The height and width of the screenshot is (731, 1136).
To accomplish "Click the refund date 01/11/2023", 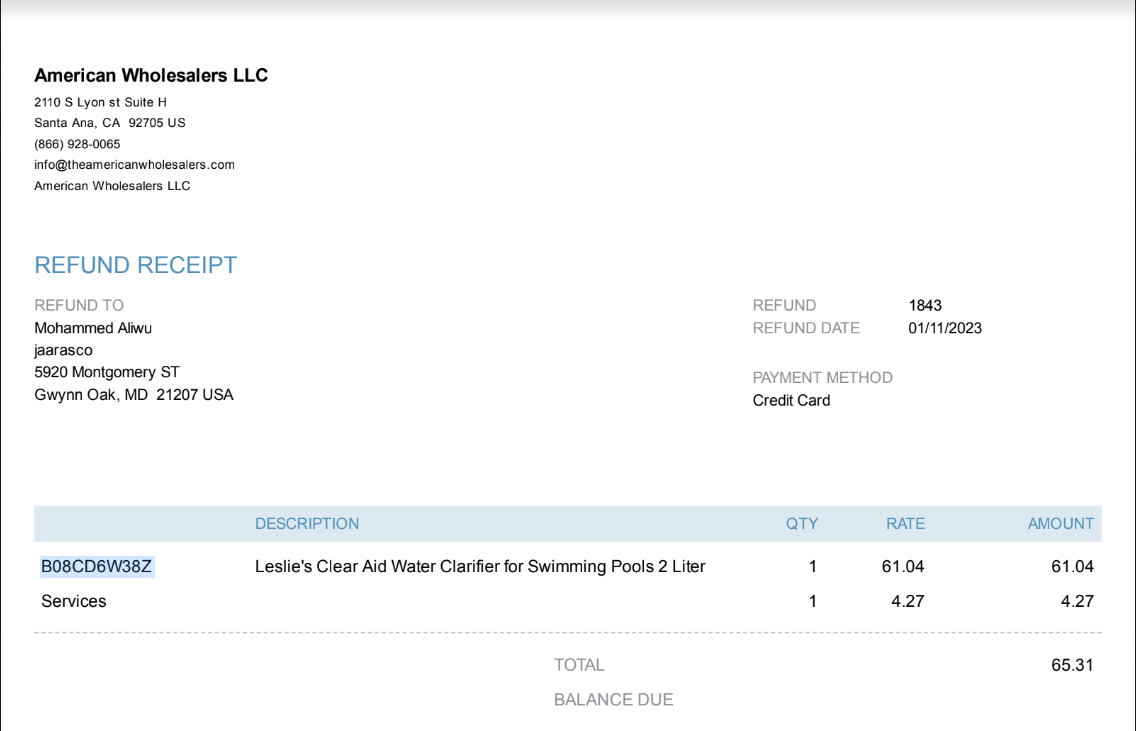I will pyautogui.click(x=945, y=328).
